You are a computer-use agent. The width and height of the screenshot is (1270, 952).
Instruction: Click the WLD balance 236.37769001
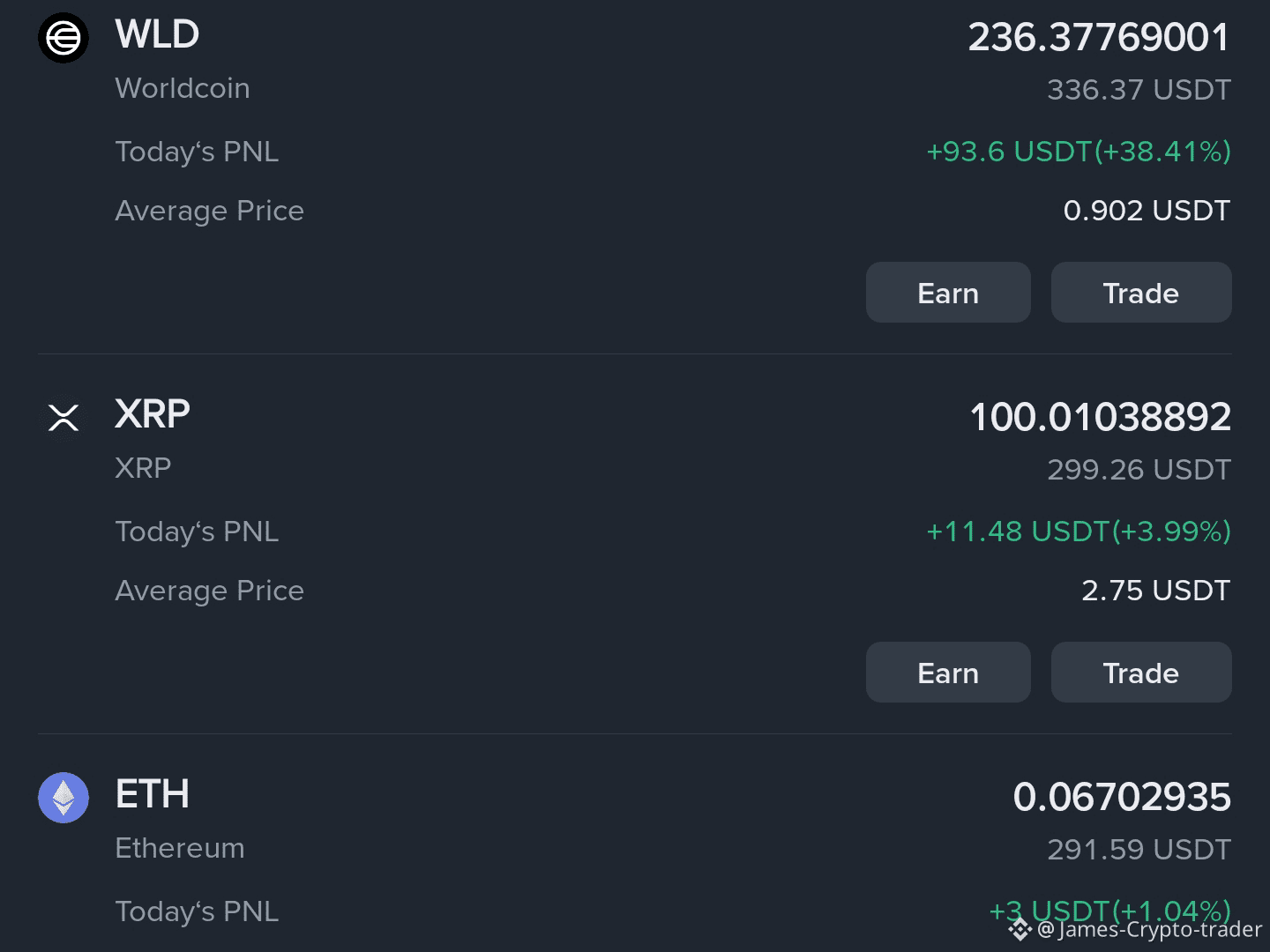(x=1099, y=37)
